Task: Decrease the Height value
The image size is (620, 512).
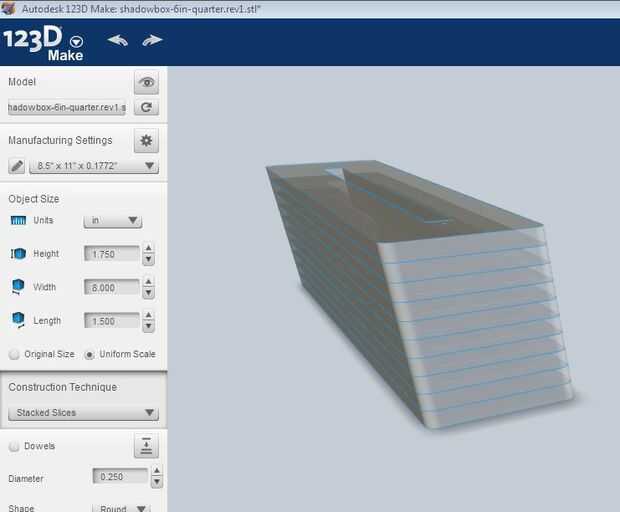Action: pyautogui.click(x=149, y=260)
